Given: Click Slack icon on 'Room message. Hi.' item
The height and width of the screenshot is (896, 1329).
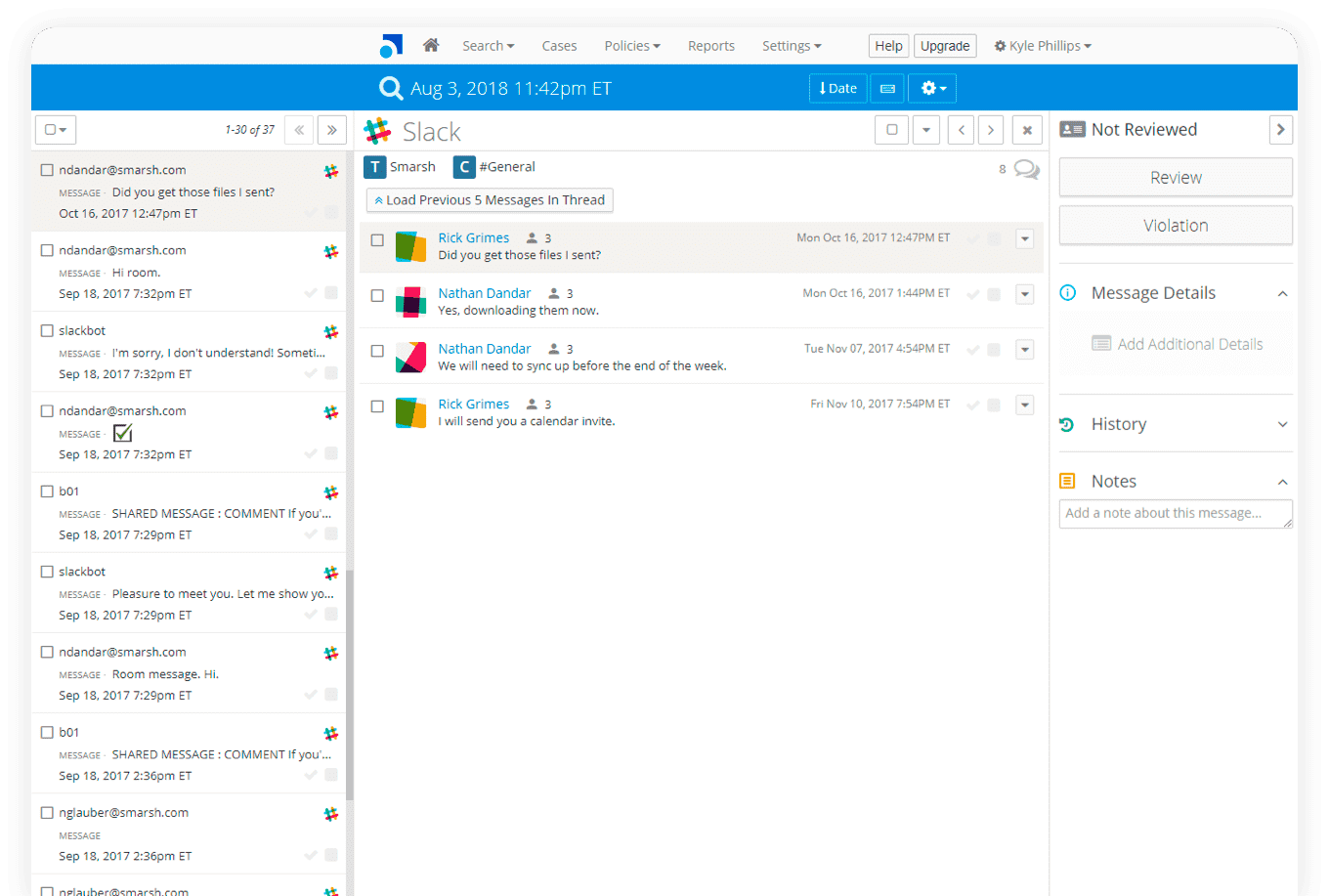Looking at the screenshot, I should click(x=331, y=653).
